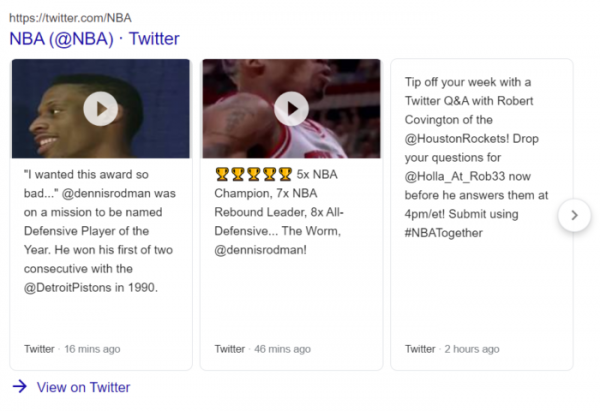Click the arrow icon beside View on Twitter
The image size is (600, 411).
click(x=20, y=387)
